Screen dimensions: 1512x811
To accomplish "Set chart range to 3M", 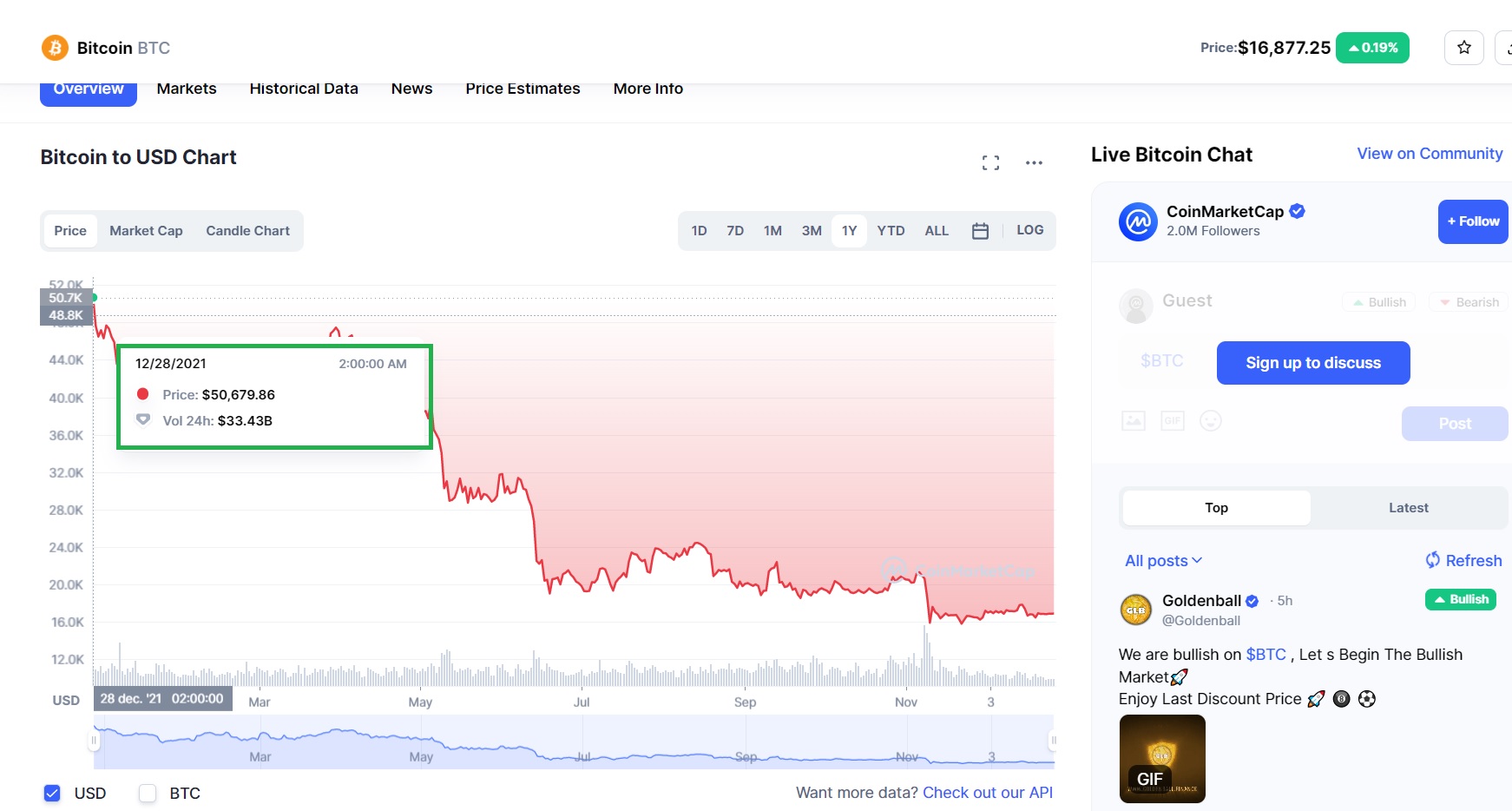I will (x=812, y=231).
